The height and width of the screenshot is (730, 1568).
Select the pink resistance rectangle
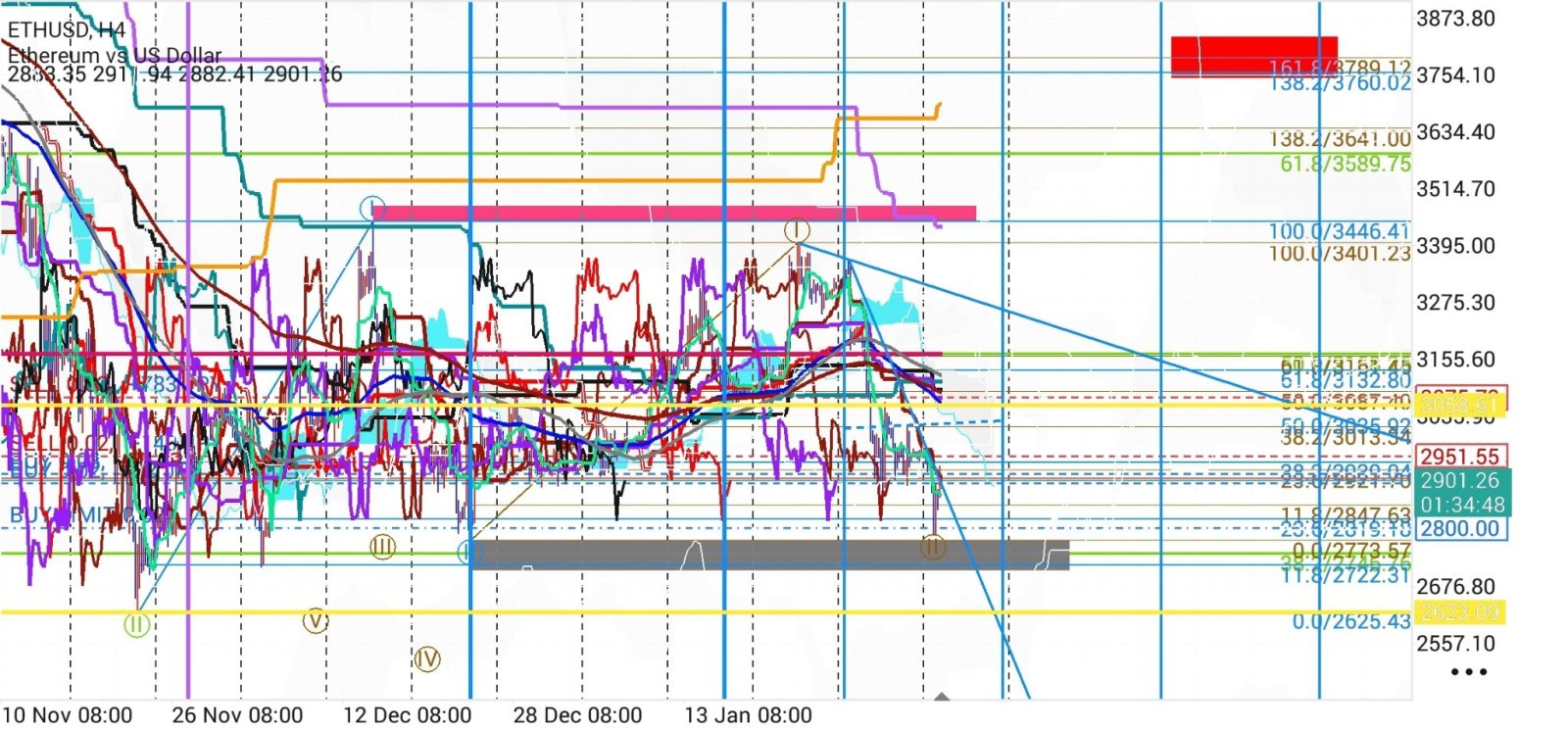tap(673, 213)
